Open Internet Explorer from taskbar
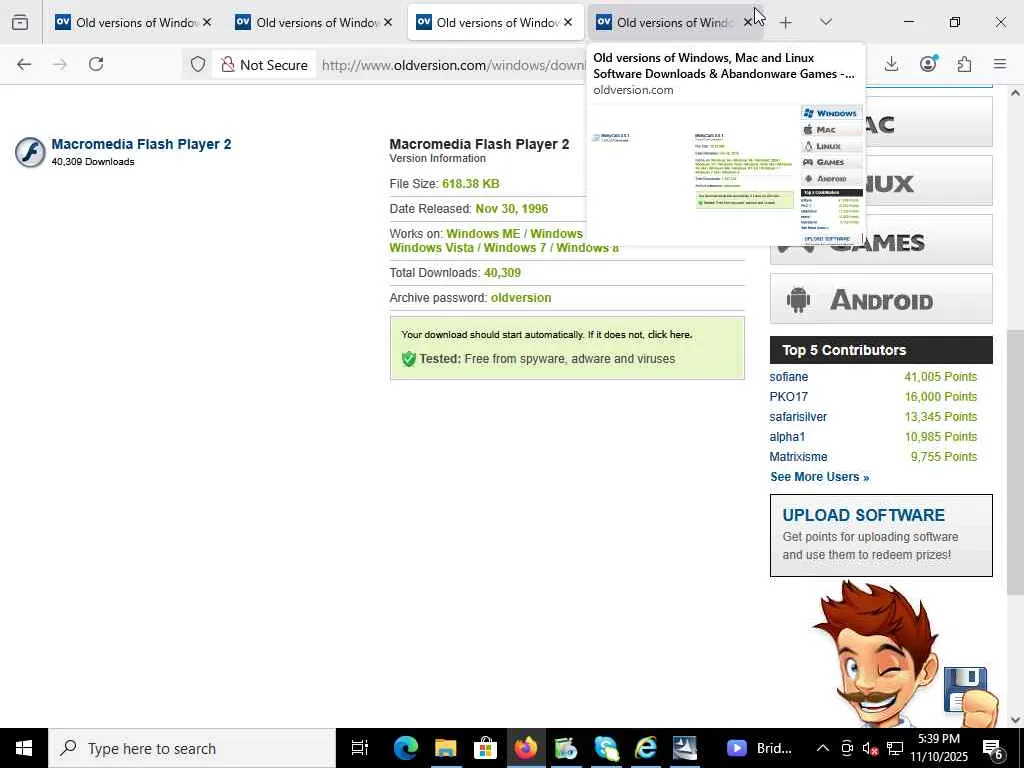The width and height of the screenshot is (1024, 768). [x=645, y=748]
